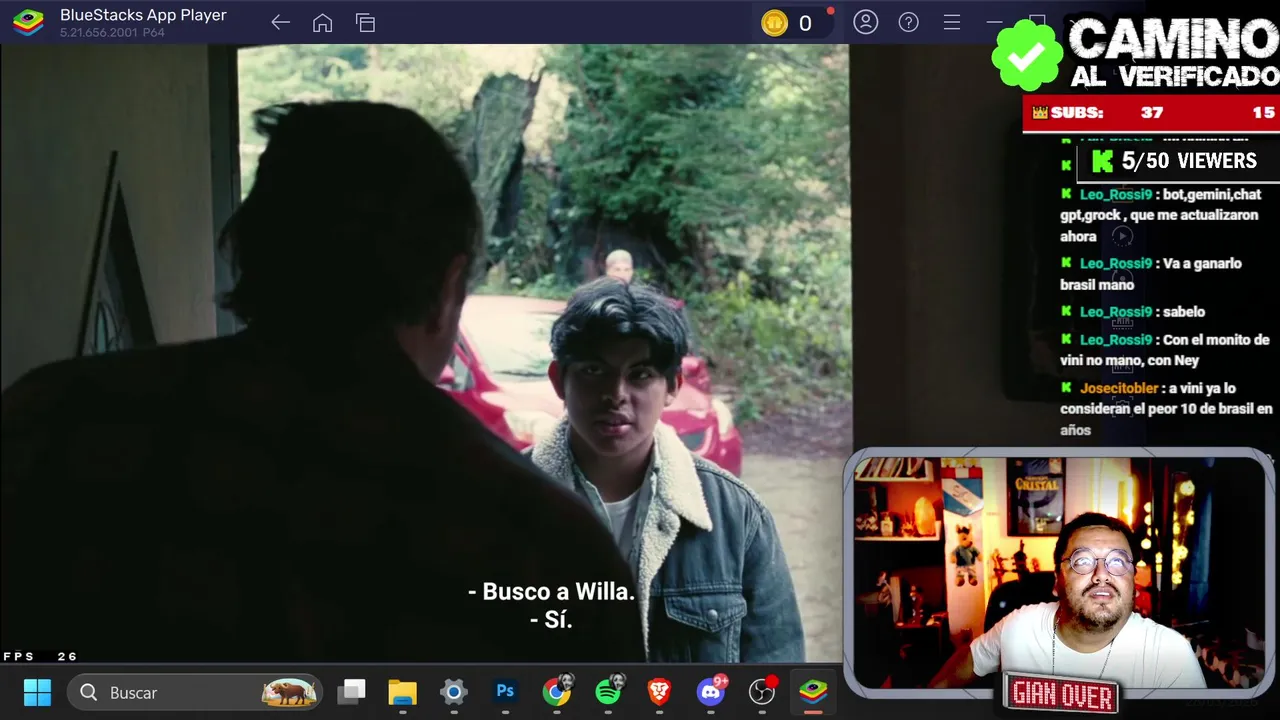Open Brave browser from the taskbar
Screen dimensions: 1280x720
coord(659,692)
